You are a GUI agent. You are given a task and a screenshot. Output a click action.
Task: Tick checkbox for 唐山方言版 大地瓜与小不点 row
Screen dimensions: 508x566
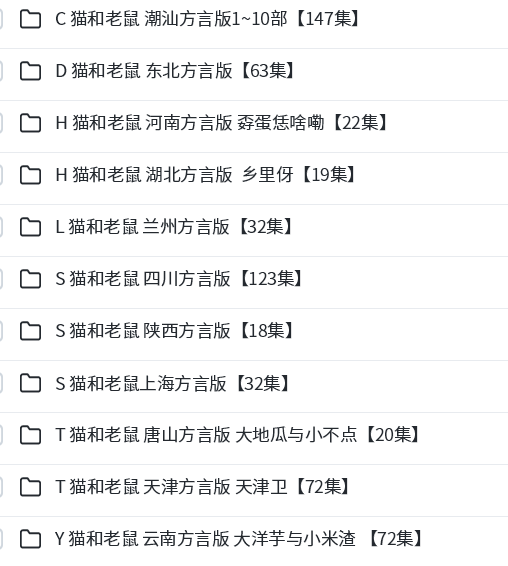point(1,435)
